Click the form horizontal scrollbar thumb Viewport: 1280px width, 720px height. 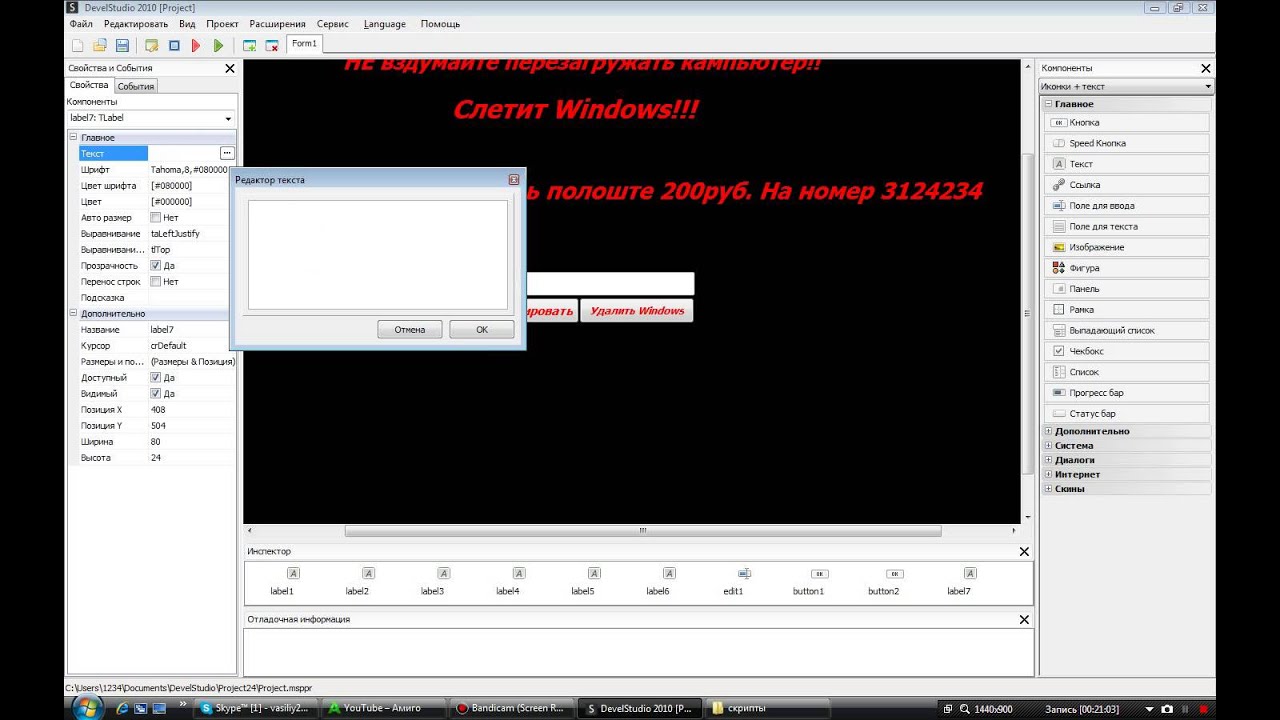[x=642, y=531]
